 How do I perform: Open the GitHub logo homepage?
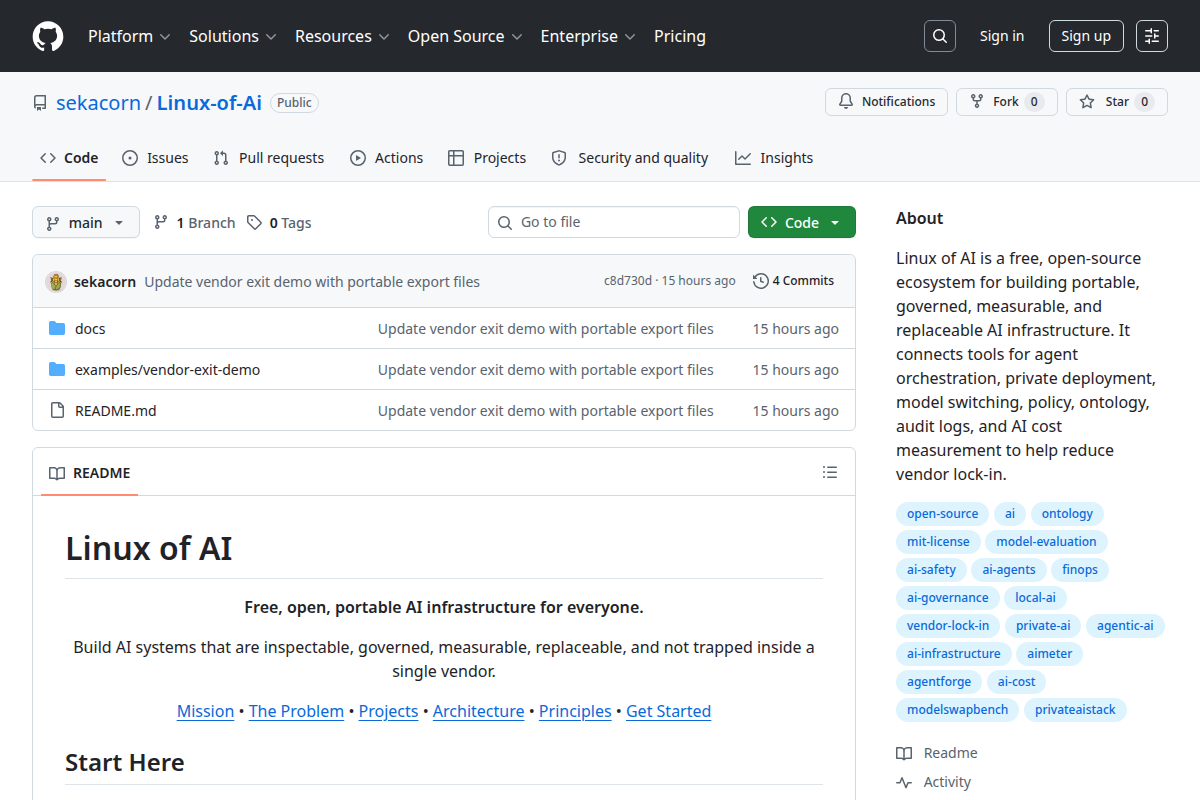[48, 36]
